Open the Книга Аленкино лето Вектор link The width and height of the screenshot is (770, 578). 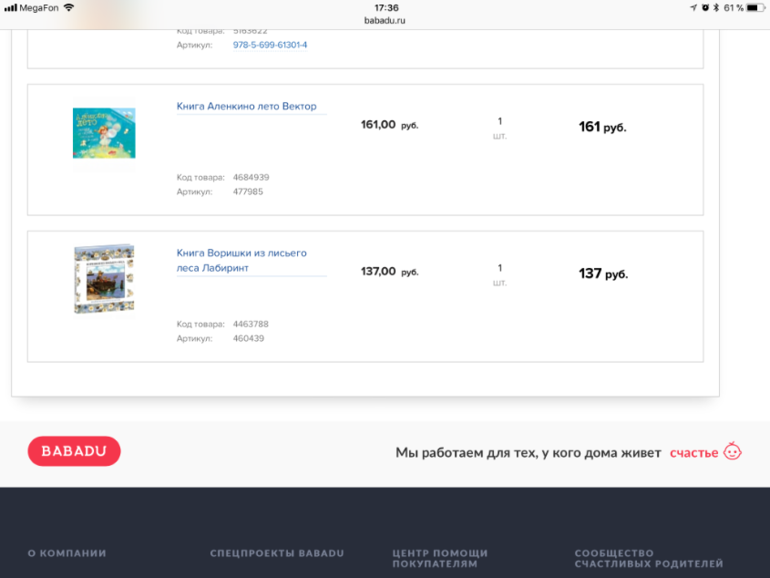pos(246,106)
